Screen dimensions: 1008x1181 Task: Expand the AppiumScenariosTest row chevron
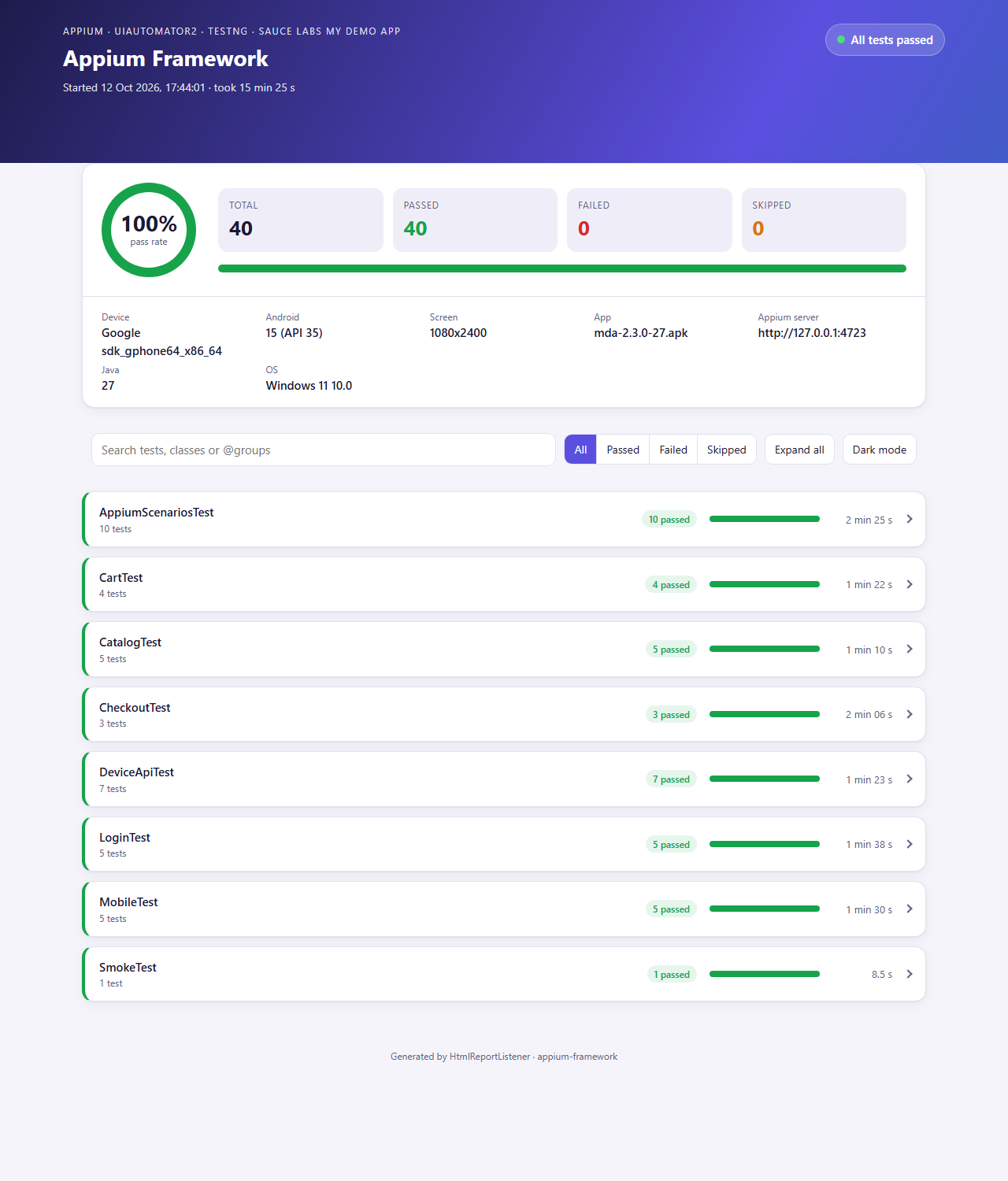coord(910,519)
